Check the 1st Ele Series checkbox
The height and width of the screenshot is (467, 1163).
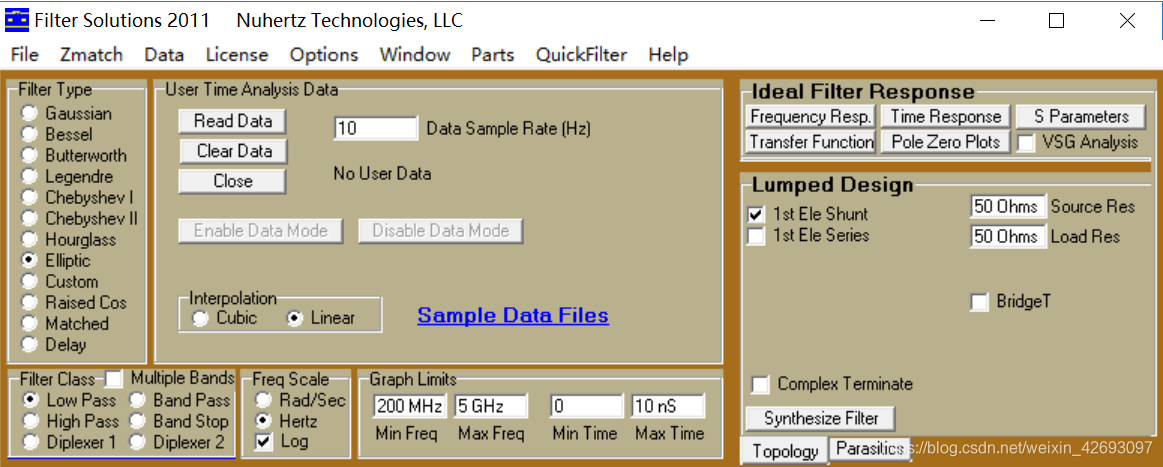tap(756, 236)
